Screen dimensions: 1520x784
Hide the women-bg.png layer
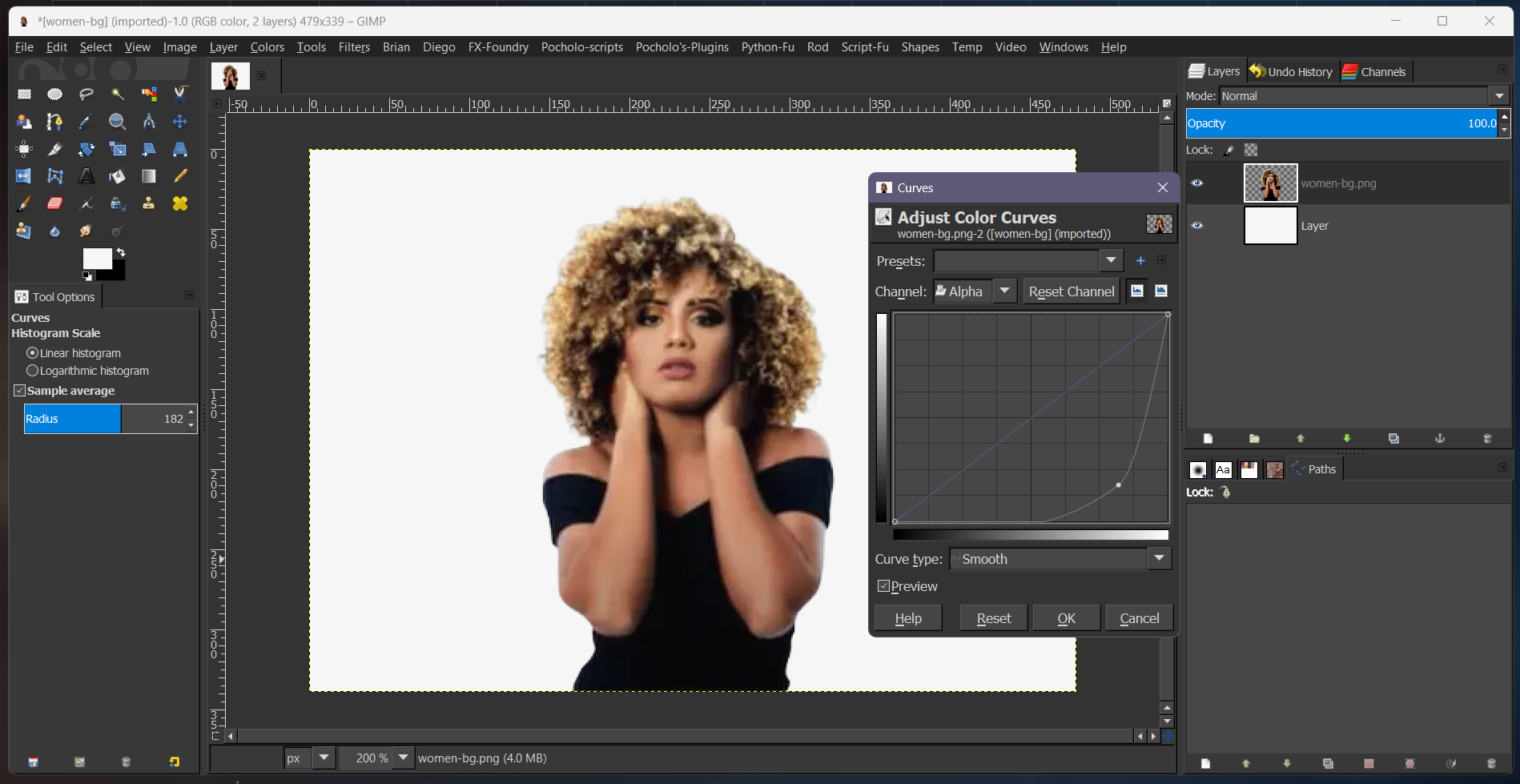point(1197,183)
